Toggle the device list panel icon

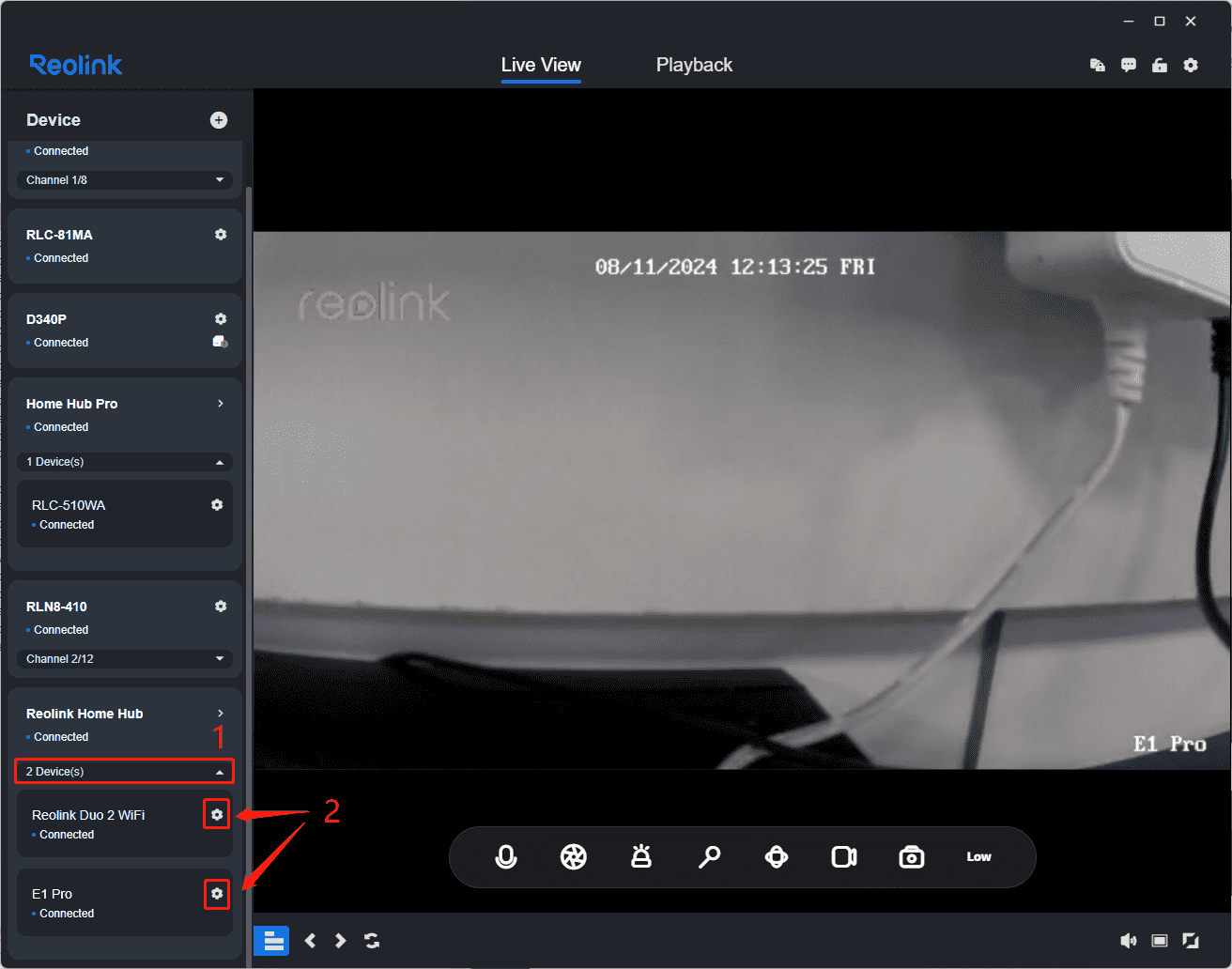pos(273,941)
